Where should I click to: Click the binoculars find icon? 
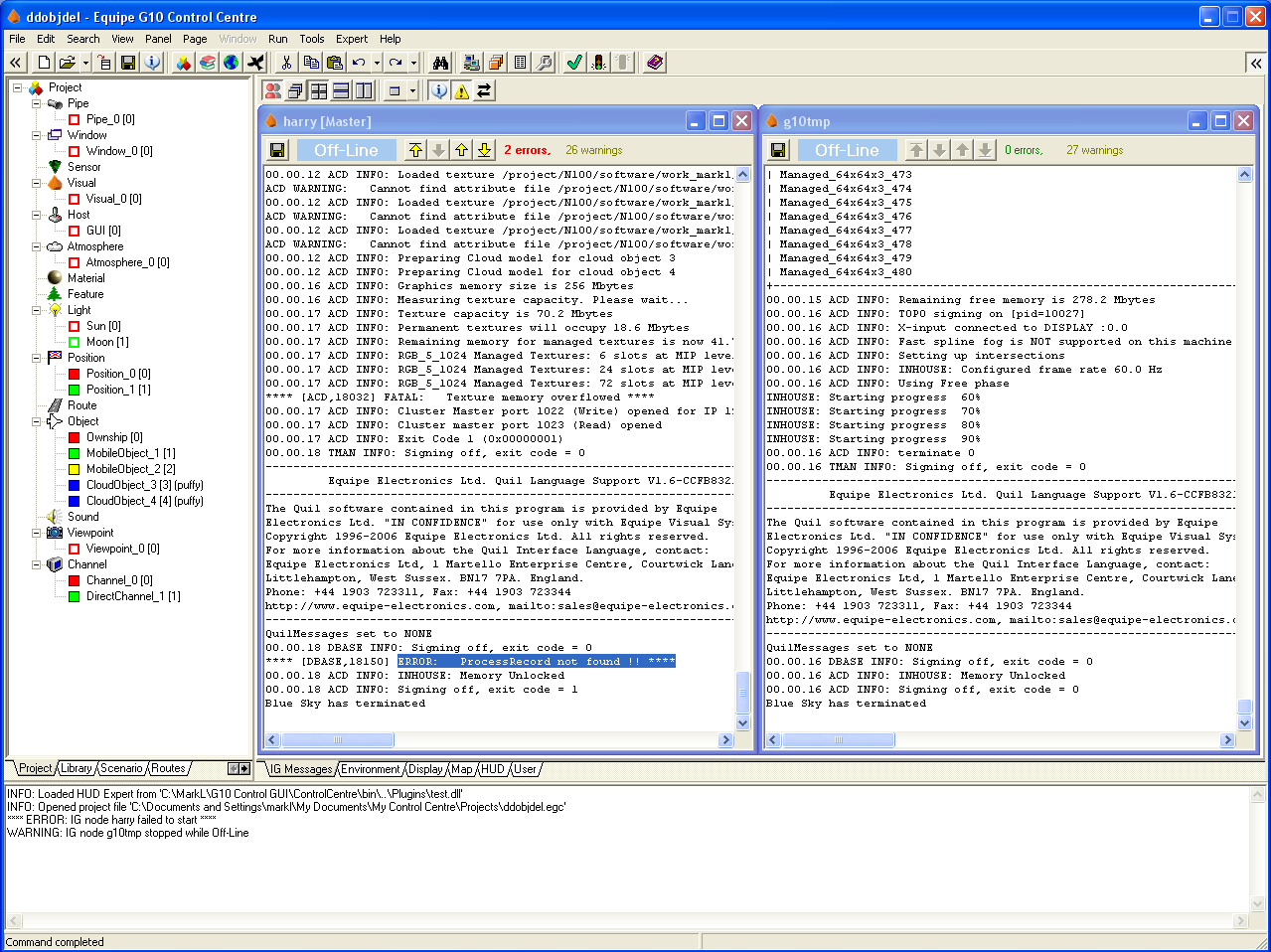coord(440,63)
